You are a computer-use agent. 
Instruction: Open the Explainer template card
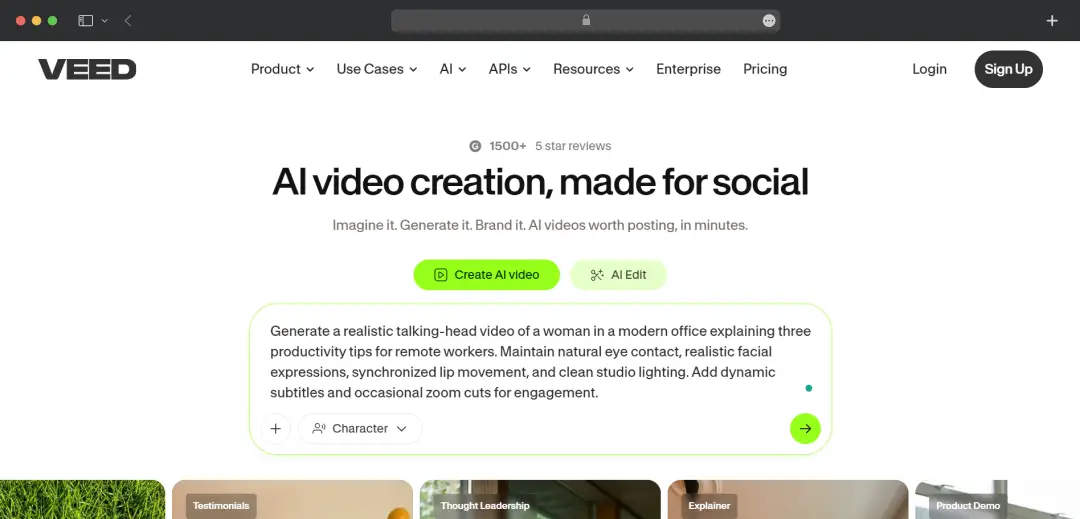coord(788,500)
